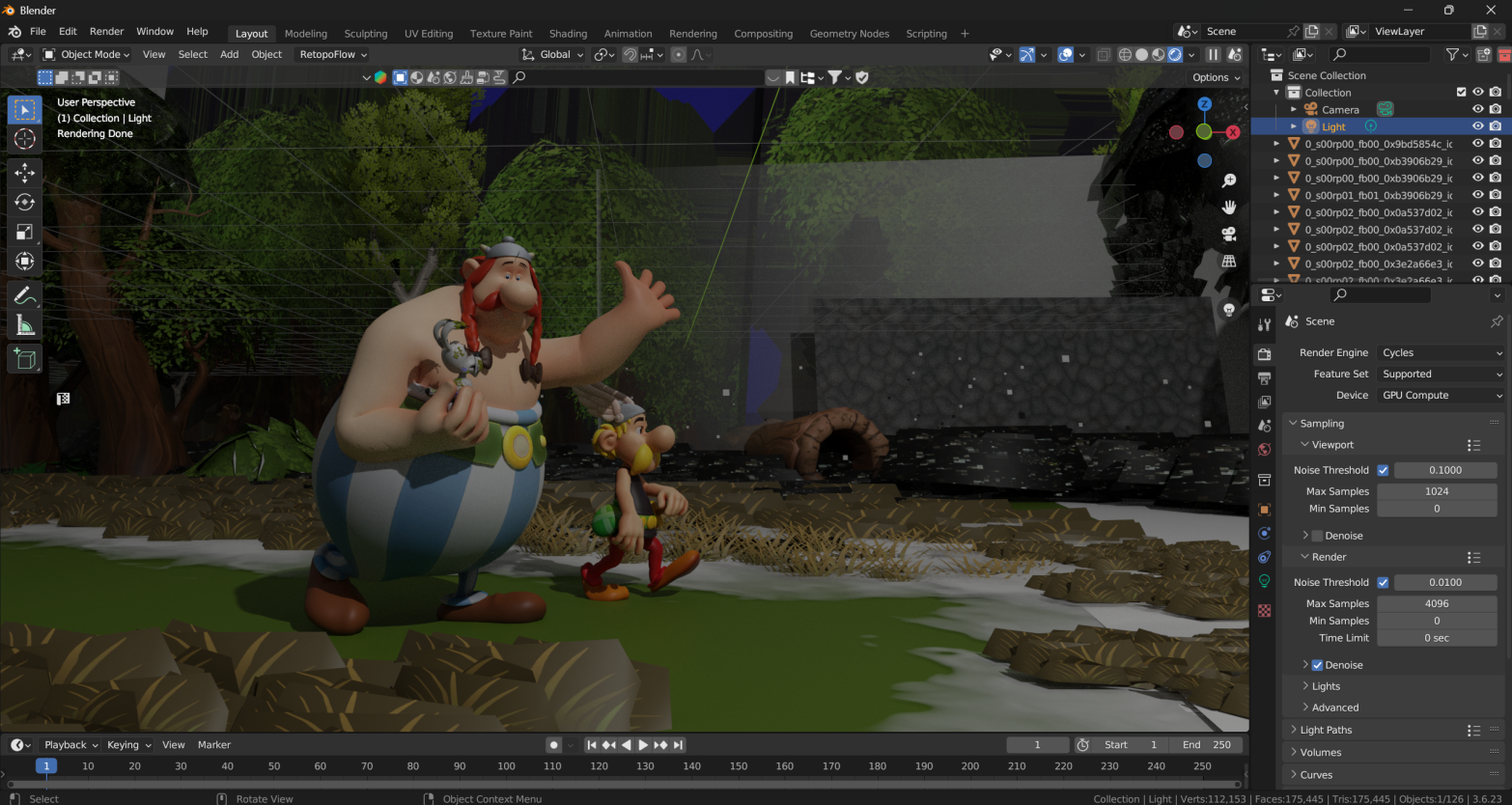
Task: Open the Feature Set dropdown
Action: click(x=1442, y=375)
